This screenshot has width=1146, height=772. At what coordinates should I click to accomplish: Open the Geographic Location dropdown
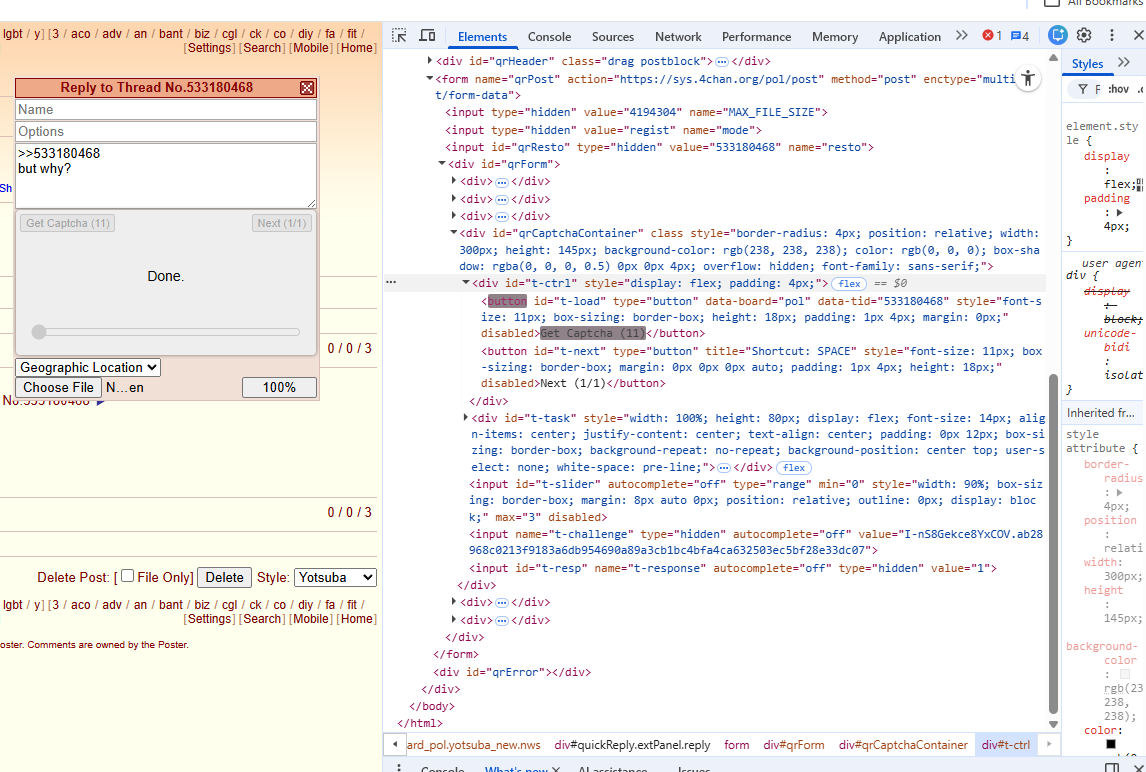(88, 368)
